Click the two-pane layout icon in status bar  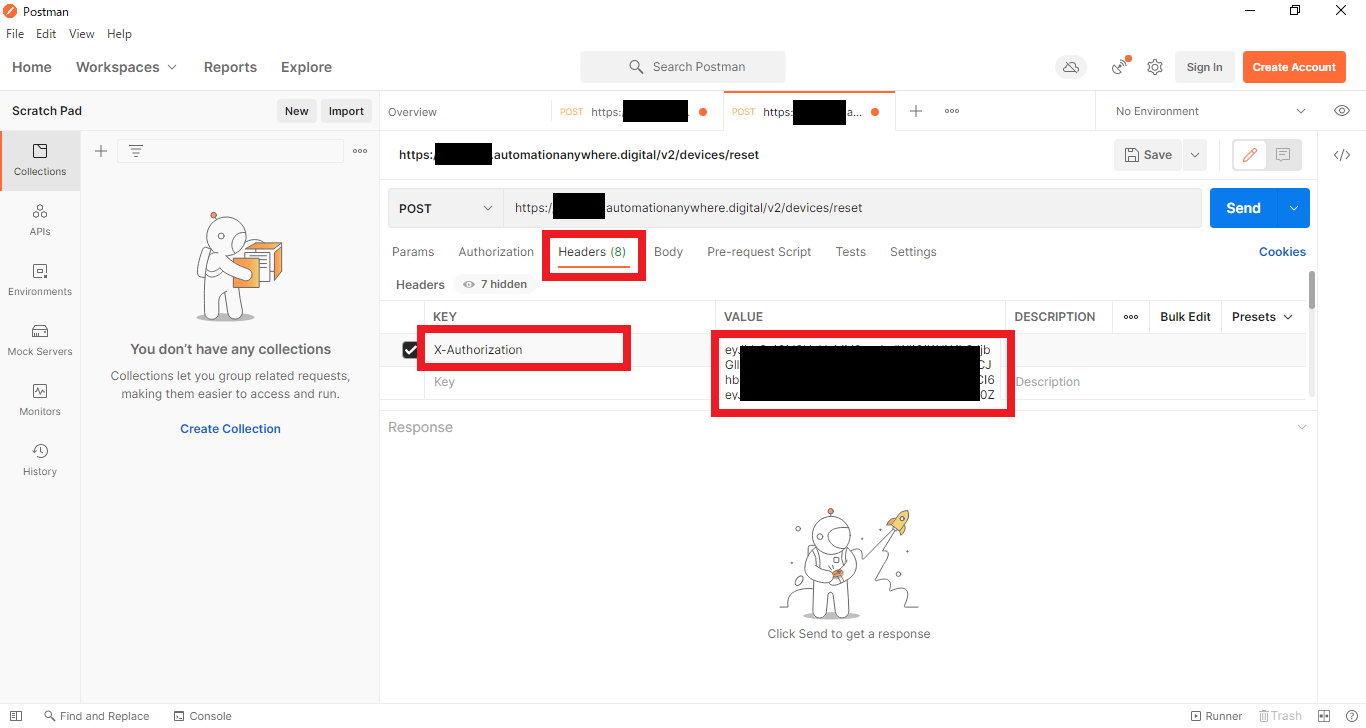tap(1324, 716)
